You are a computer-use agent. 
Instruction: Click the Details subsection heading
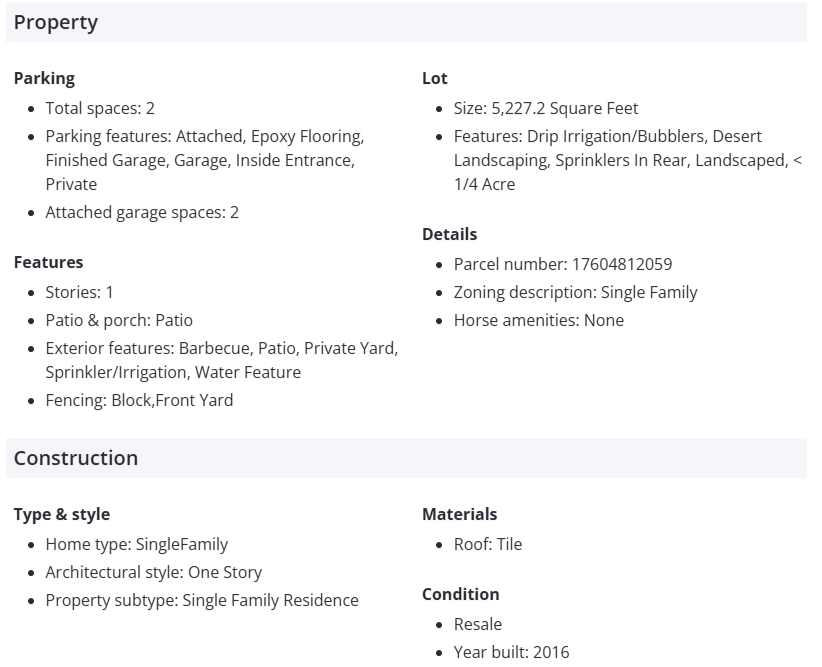pos(449,234)
